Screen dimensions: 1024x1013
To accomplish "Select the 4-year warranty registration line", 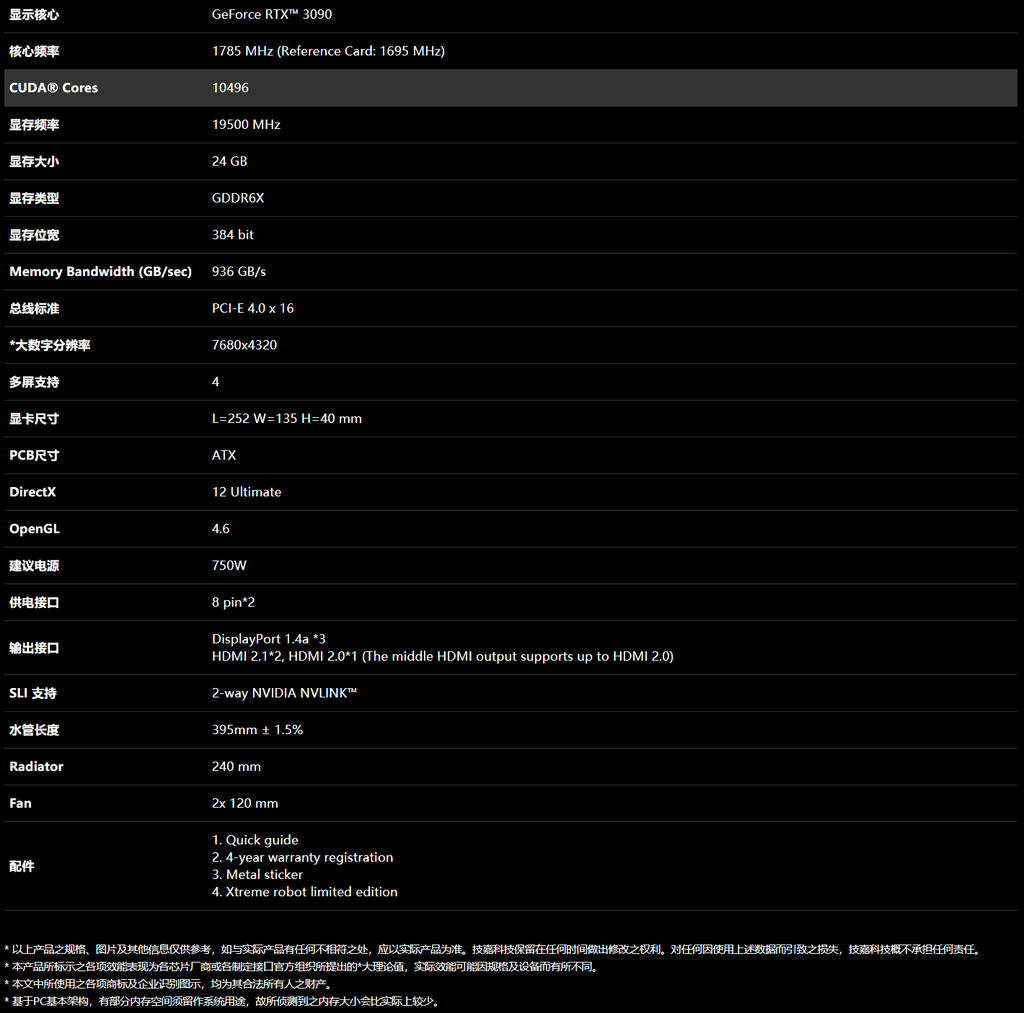I will [x=302, y=858].
